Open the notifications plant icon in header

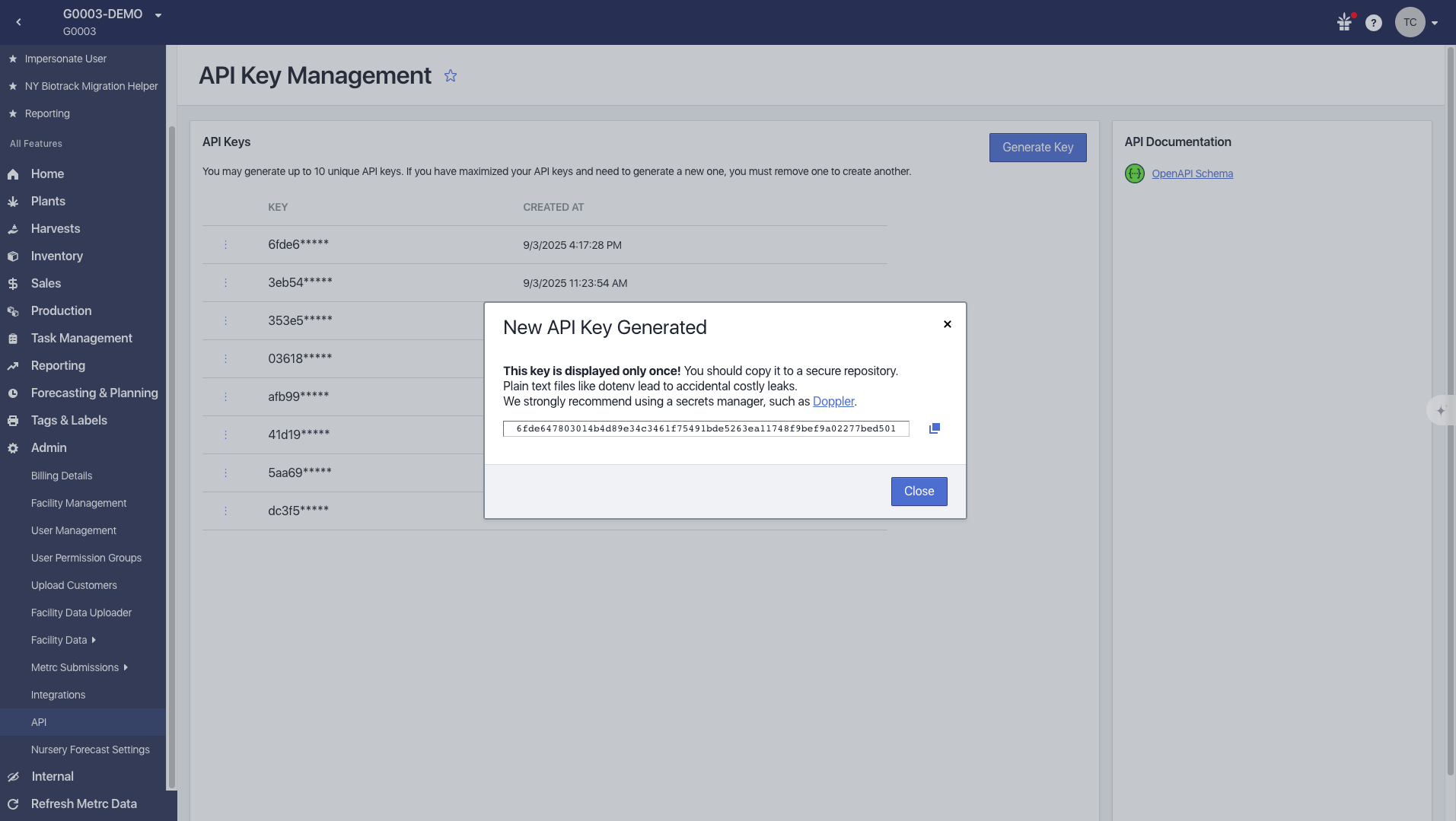coord(1345,23)
